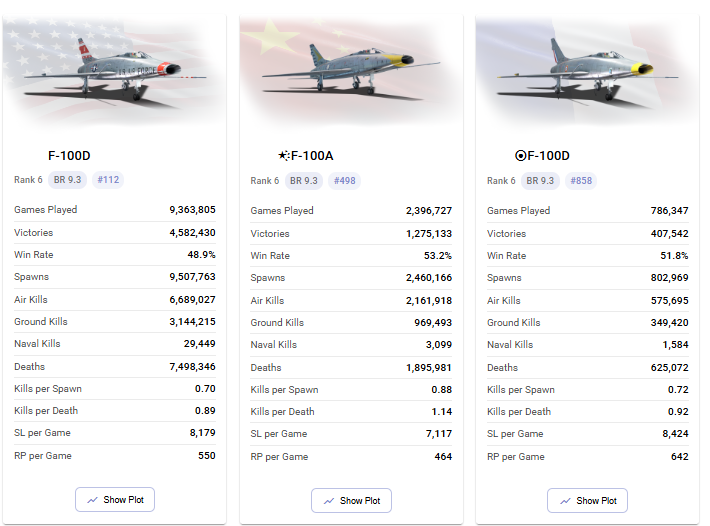Screen dimensions: 710x526
Task: Click the Chinese F-100A aircraft image
Action: click(x=351, y=71)
